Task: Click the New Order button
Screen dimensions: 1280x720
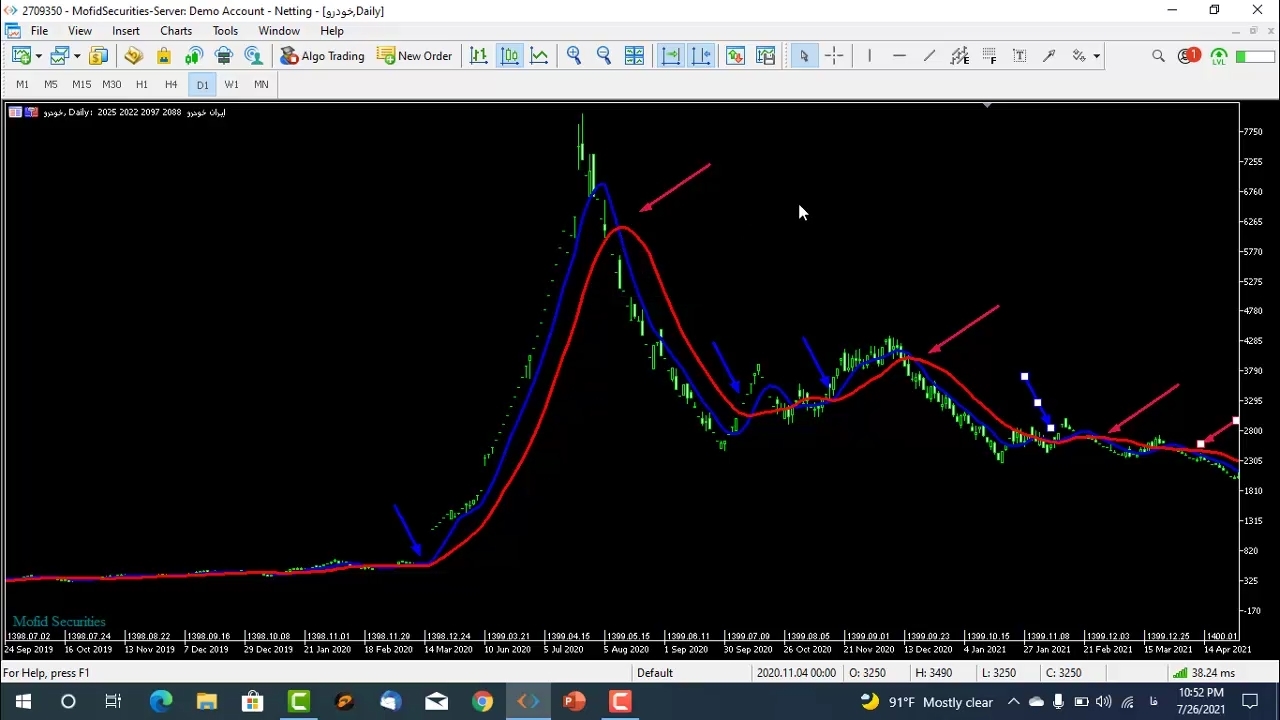Action: [x=414, y=56]
